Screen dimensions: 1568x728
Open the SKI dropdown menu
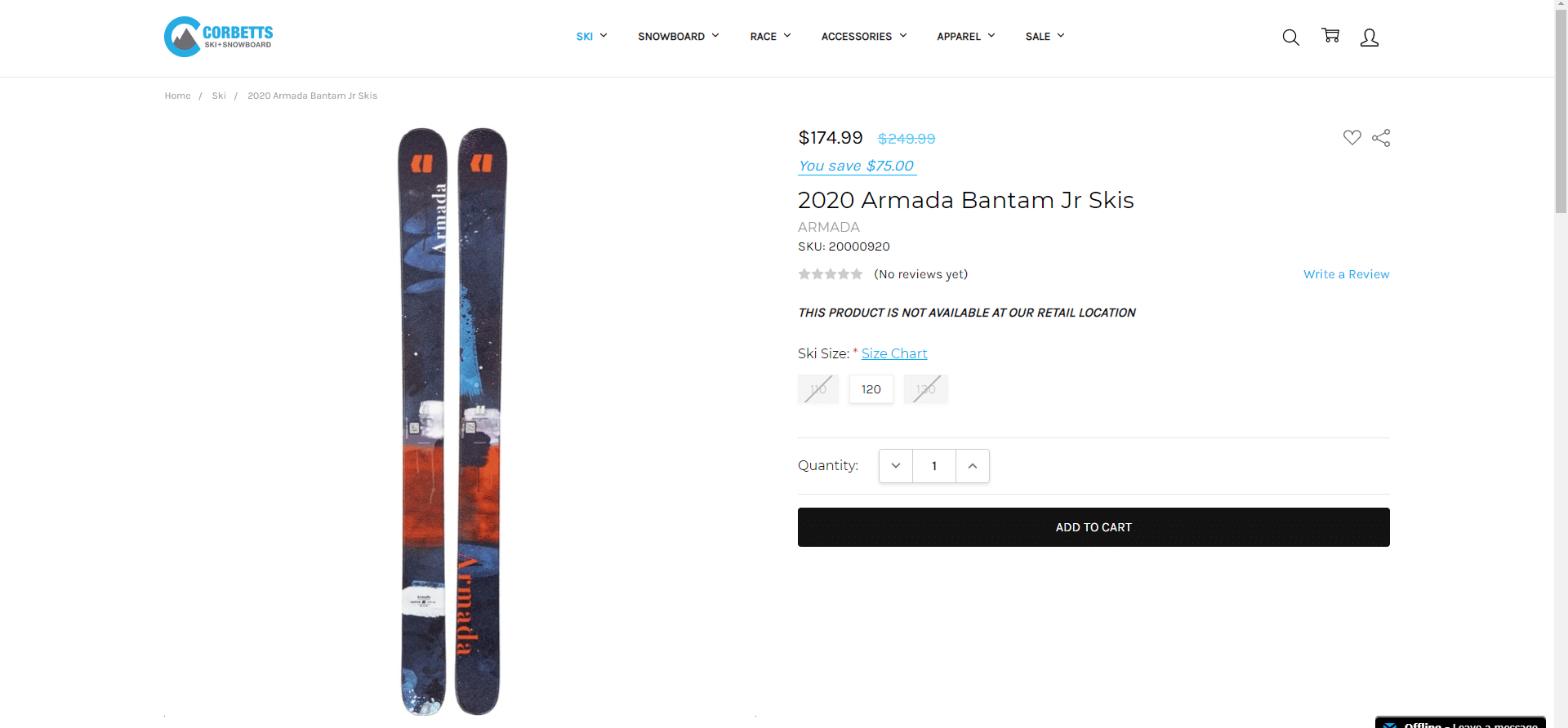coord(591,36)
